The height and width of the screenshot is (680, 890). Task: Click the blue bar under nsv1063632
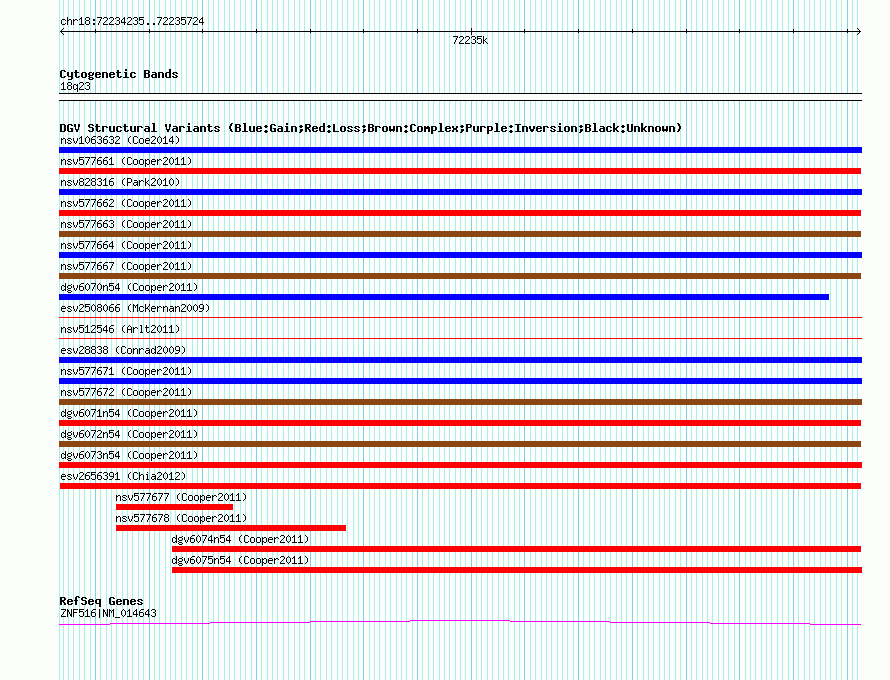pos(460,150)
